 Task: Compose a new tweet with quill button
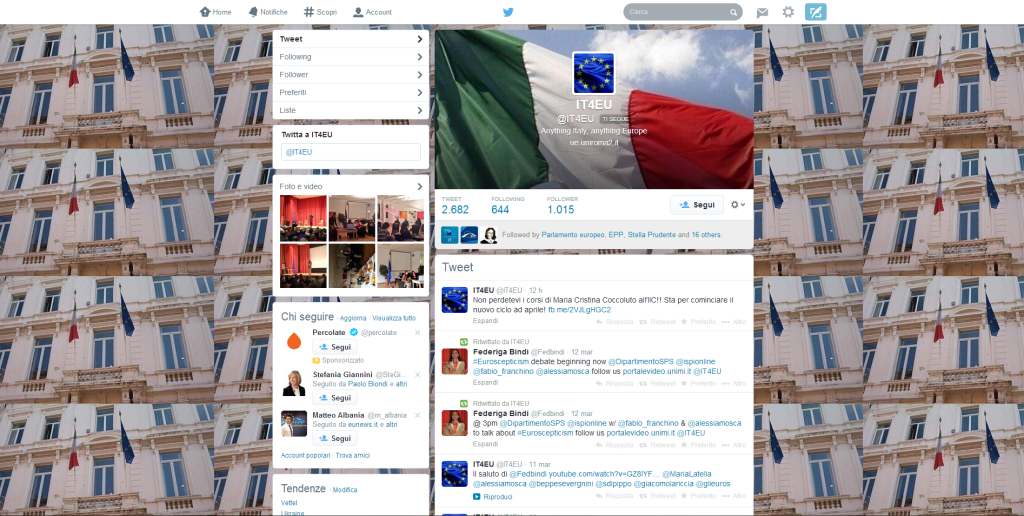[816, 12]
